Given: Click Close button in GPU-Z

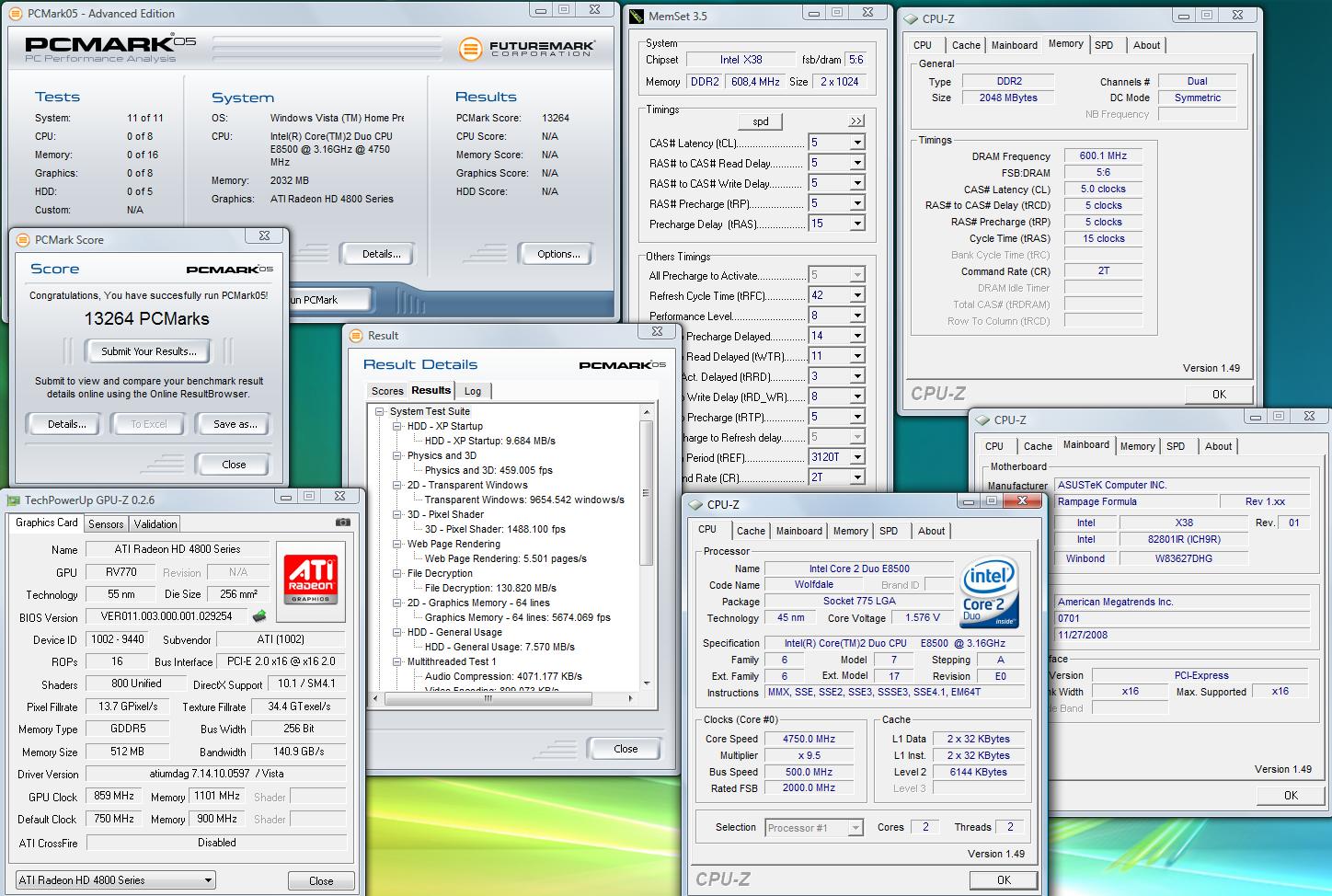Looking at the screenshot, I should point(321,881).
